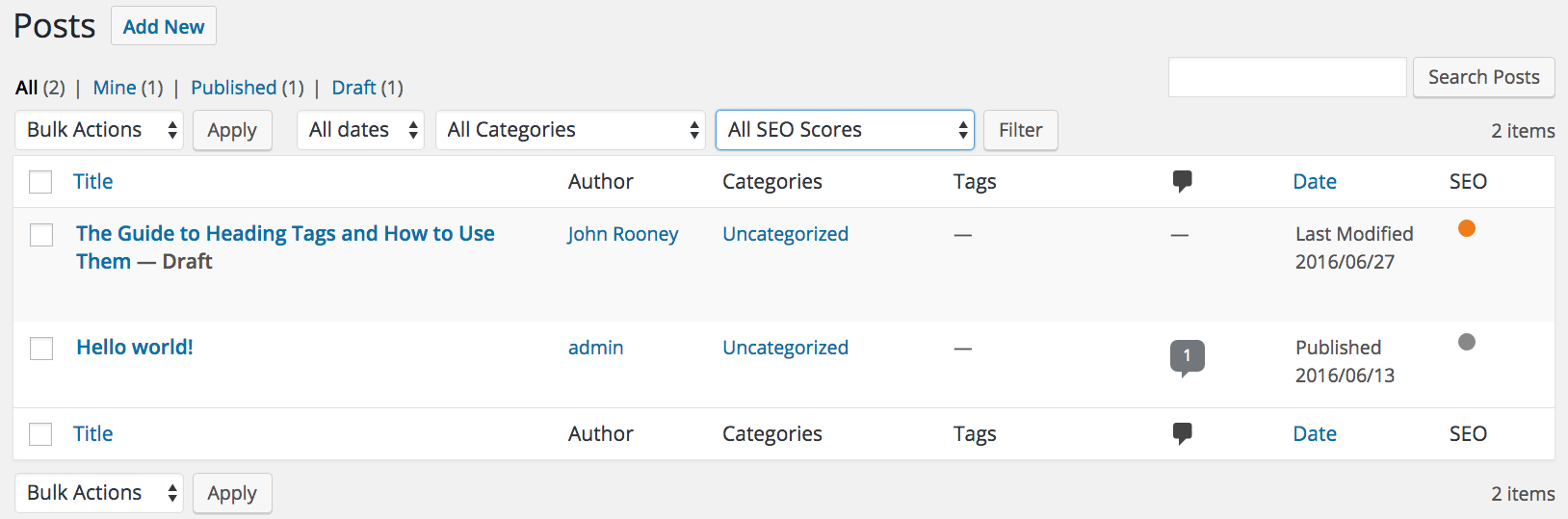
Task: Open the comment count bubble for Hello world!
Action: tap(1187, 356)
